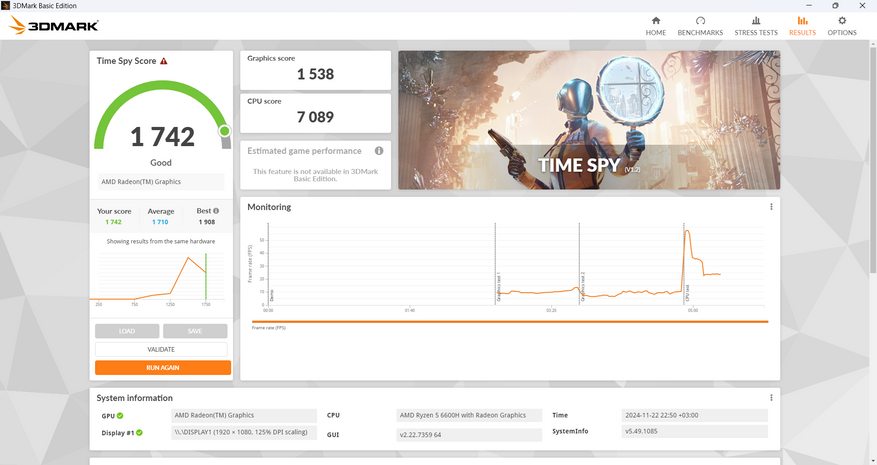Click the vertical scrollbar on right edge
877x465 pixels.
coord(874,162)
